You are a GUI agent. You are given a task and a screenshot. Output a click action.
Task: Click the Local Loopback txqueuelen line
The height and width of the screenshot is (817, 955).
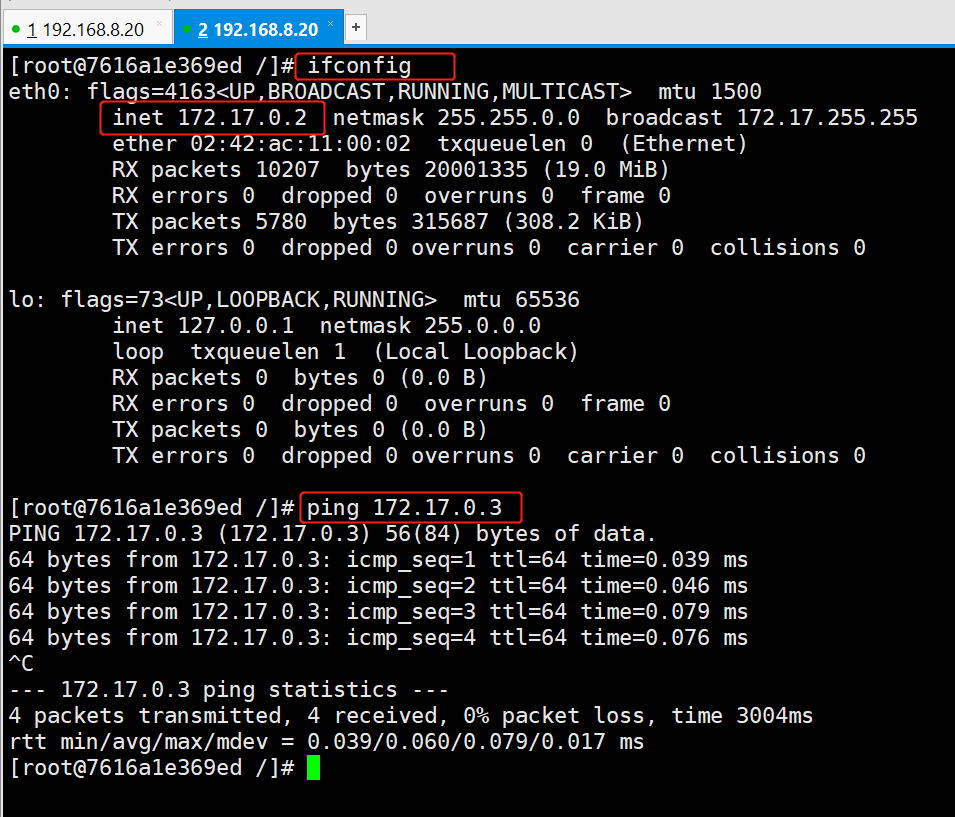345,352
